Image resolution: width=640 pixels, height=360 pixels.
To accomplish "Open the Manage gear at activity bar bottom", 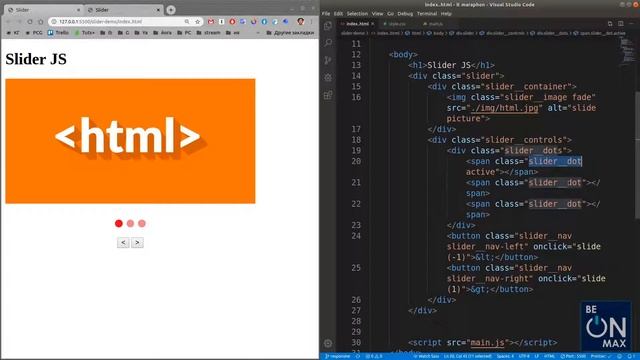I will click(x=328, y=343).
